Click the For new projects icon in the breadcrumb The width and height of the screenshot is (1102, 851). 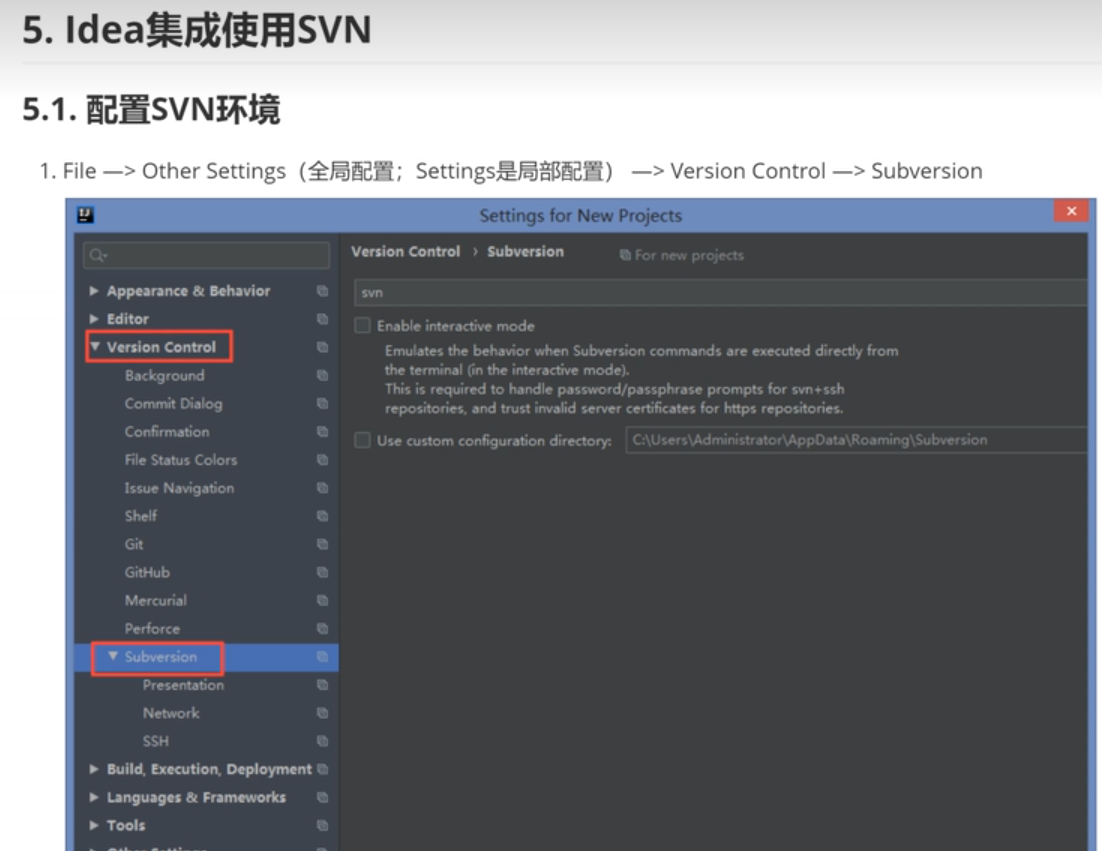[x=625, y=255]
